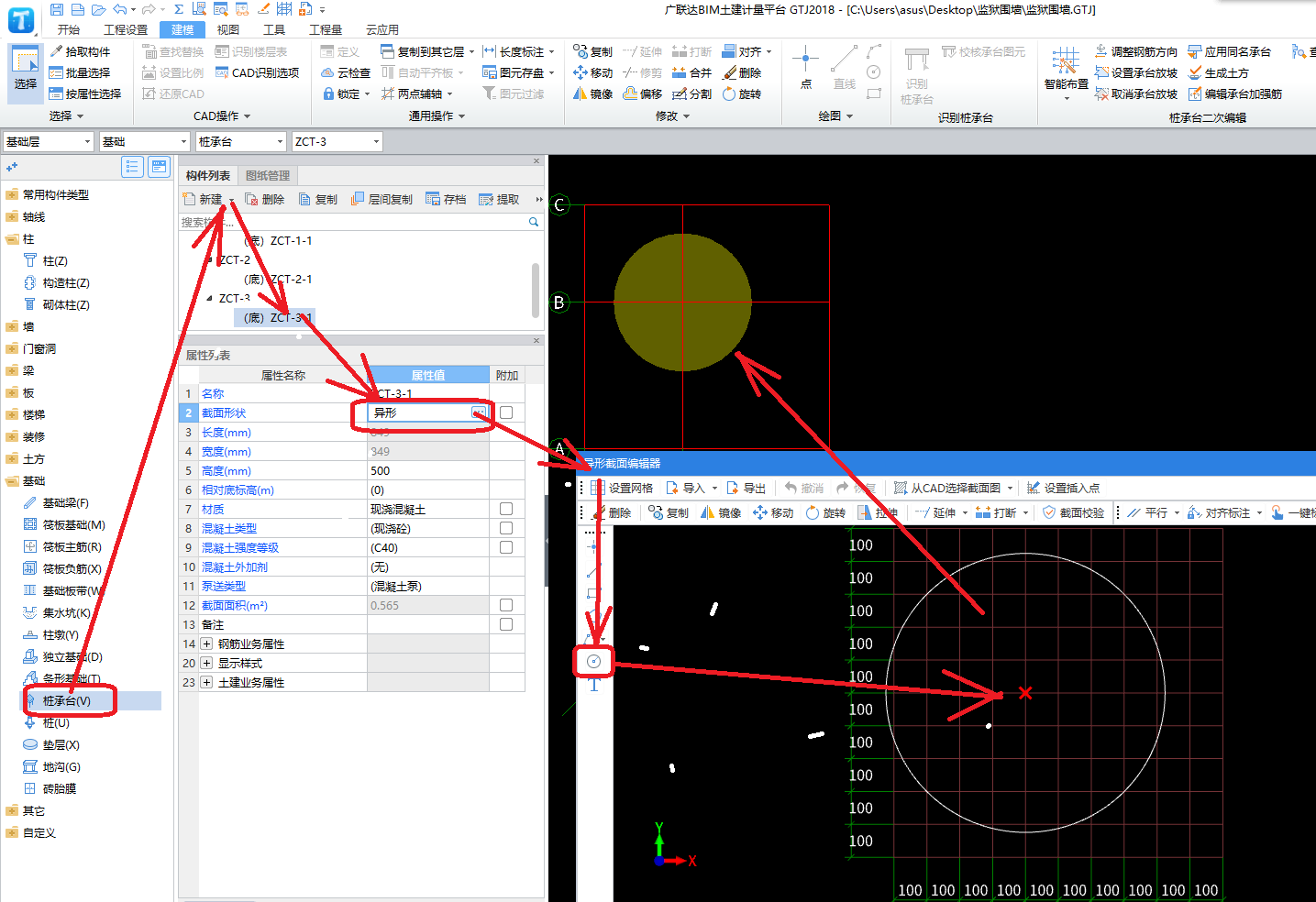Expand the 墙 tree category
This screenshot has width=1316, height=902.
[12, 326]
